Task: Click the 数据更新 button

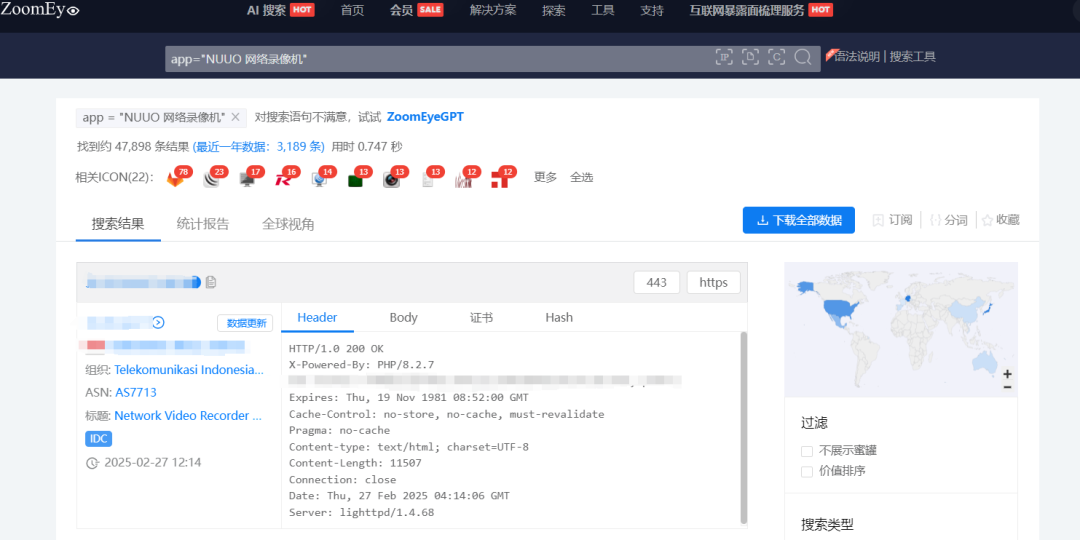Action: (245, 323)
